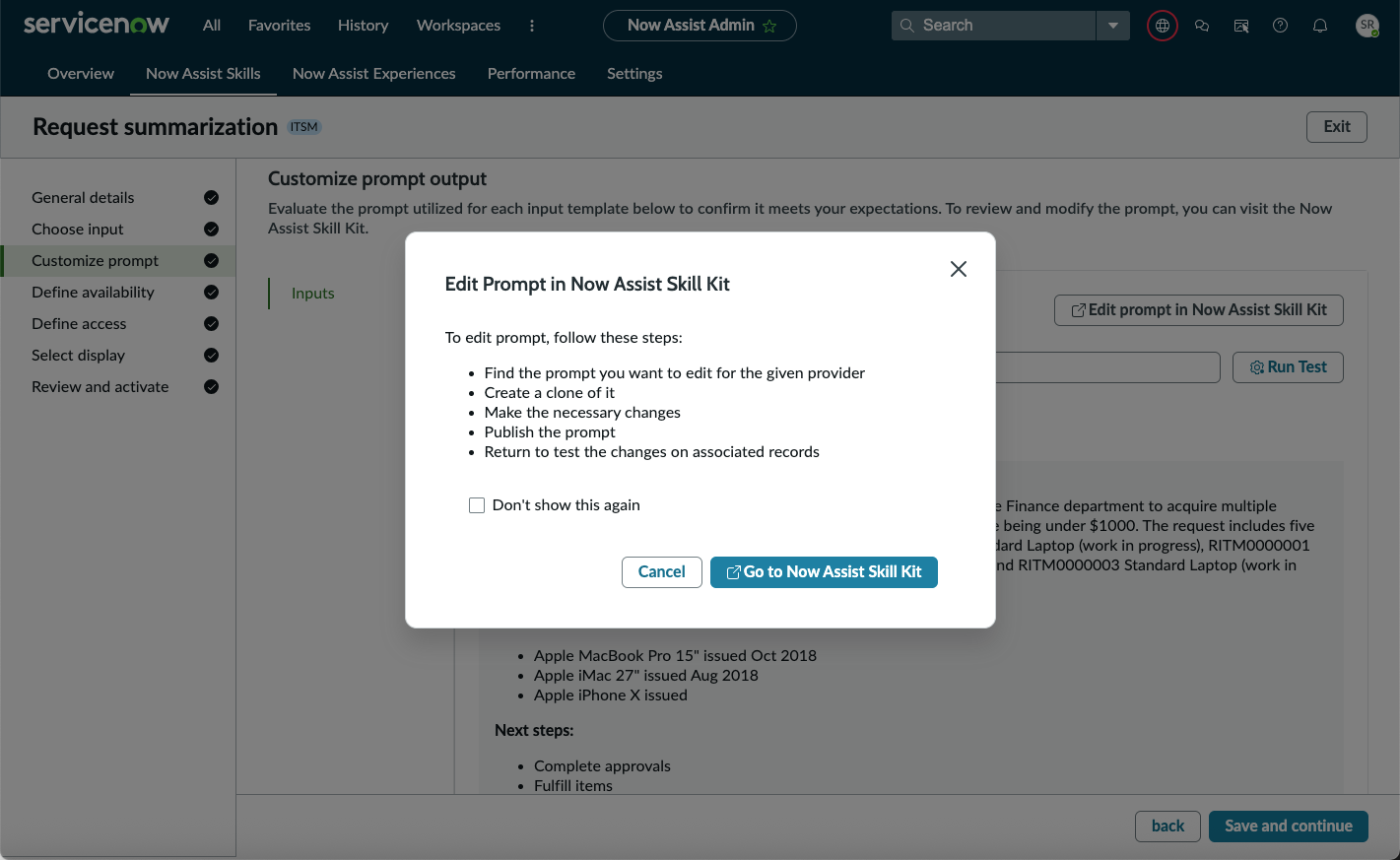Click the Choose input completed checkmark

pos(211,230)
